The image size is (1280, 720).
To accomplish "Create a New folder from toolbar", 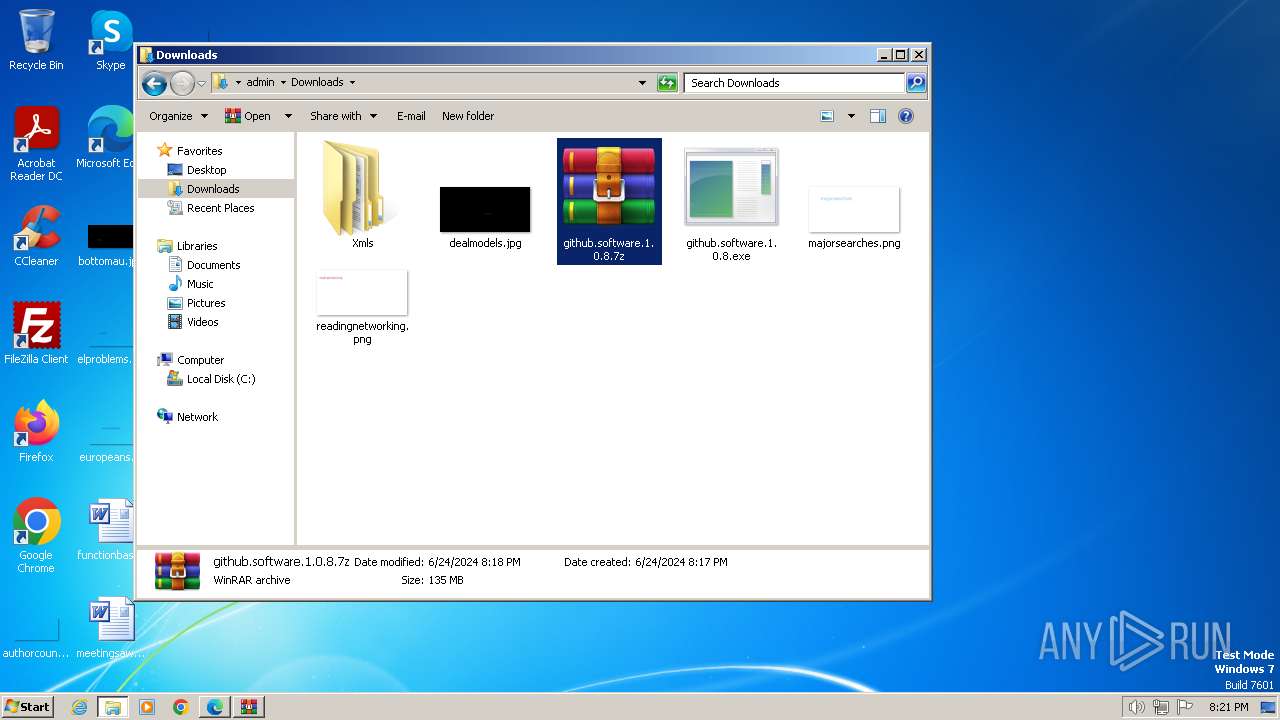I will 468,116.
